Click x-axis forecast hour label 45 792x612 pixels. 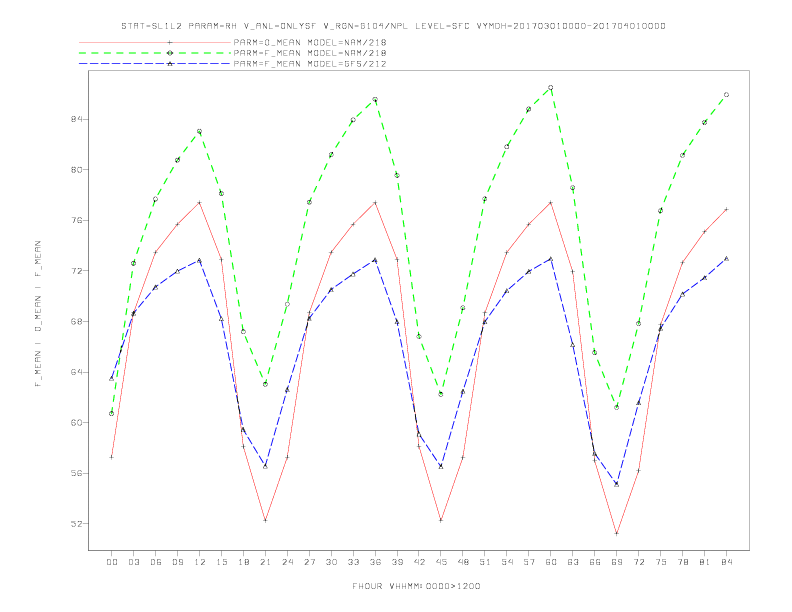pyautogui.click(x=441, y=562)
